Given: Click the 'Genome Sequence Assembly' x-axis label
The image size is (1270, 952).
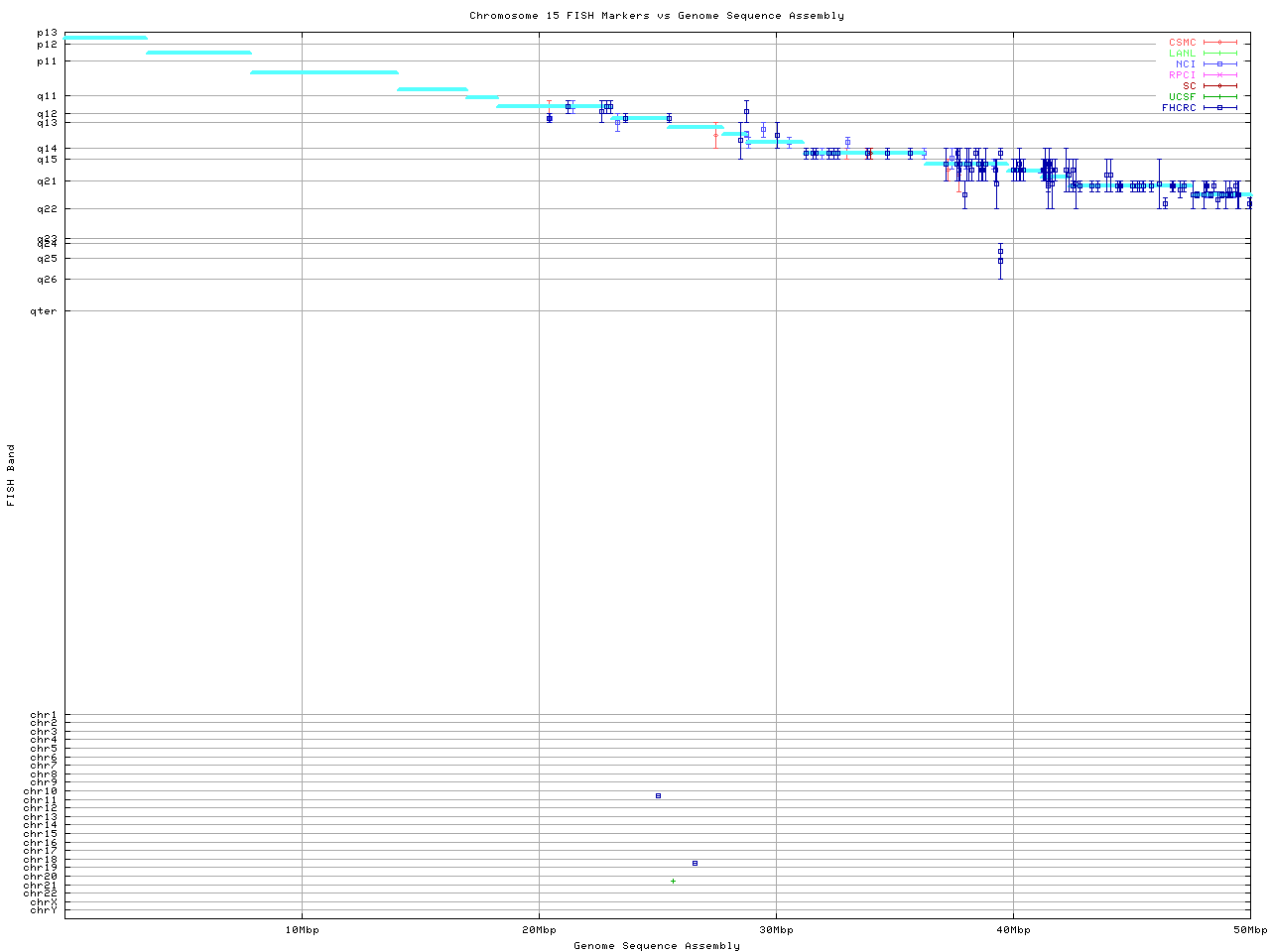Looking at the screenshot, I should (x=656, y=945).
